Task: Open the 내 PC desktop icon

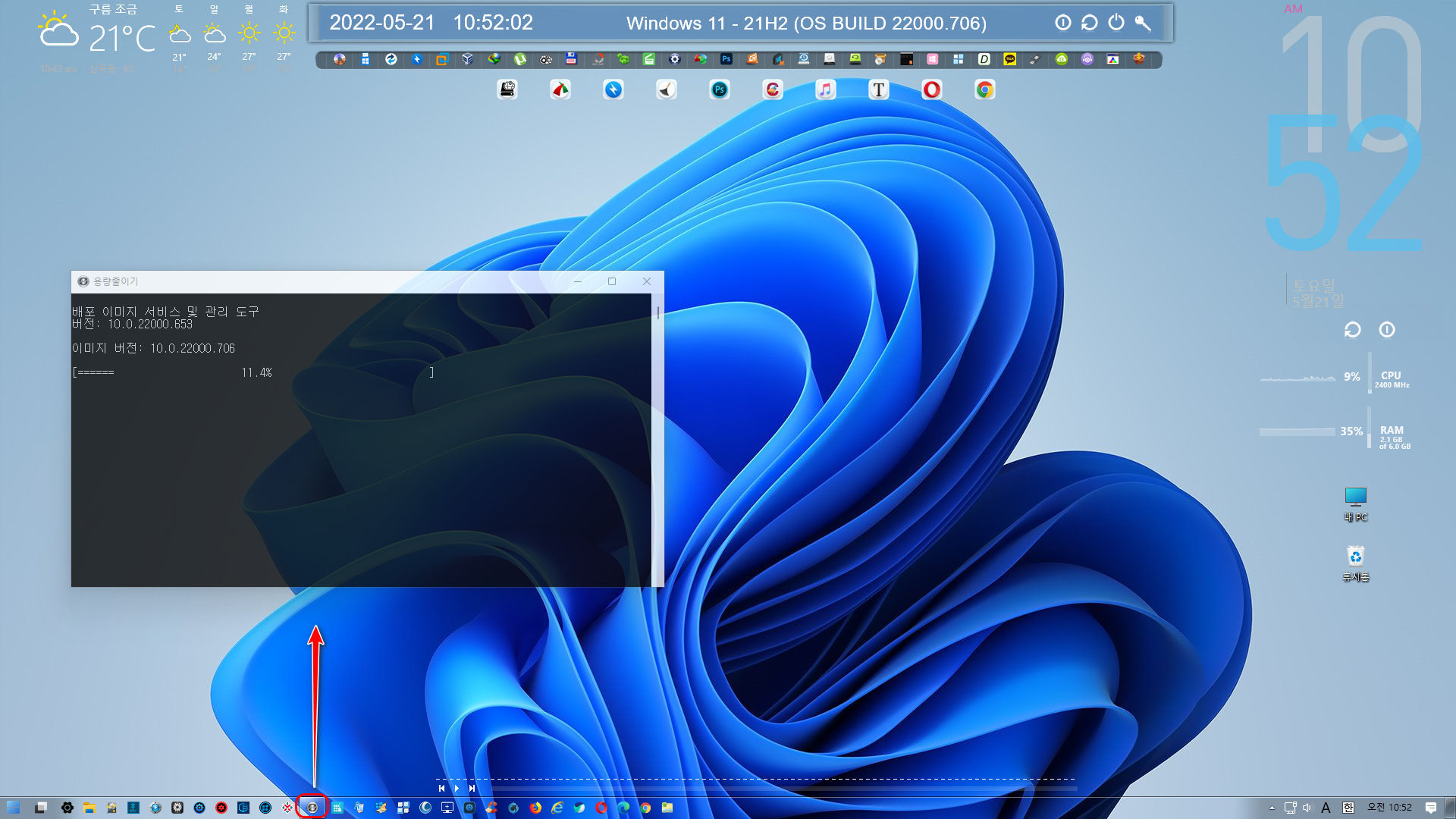Action: [x=1355, y=504]
